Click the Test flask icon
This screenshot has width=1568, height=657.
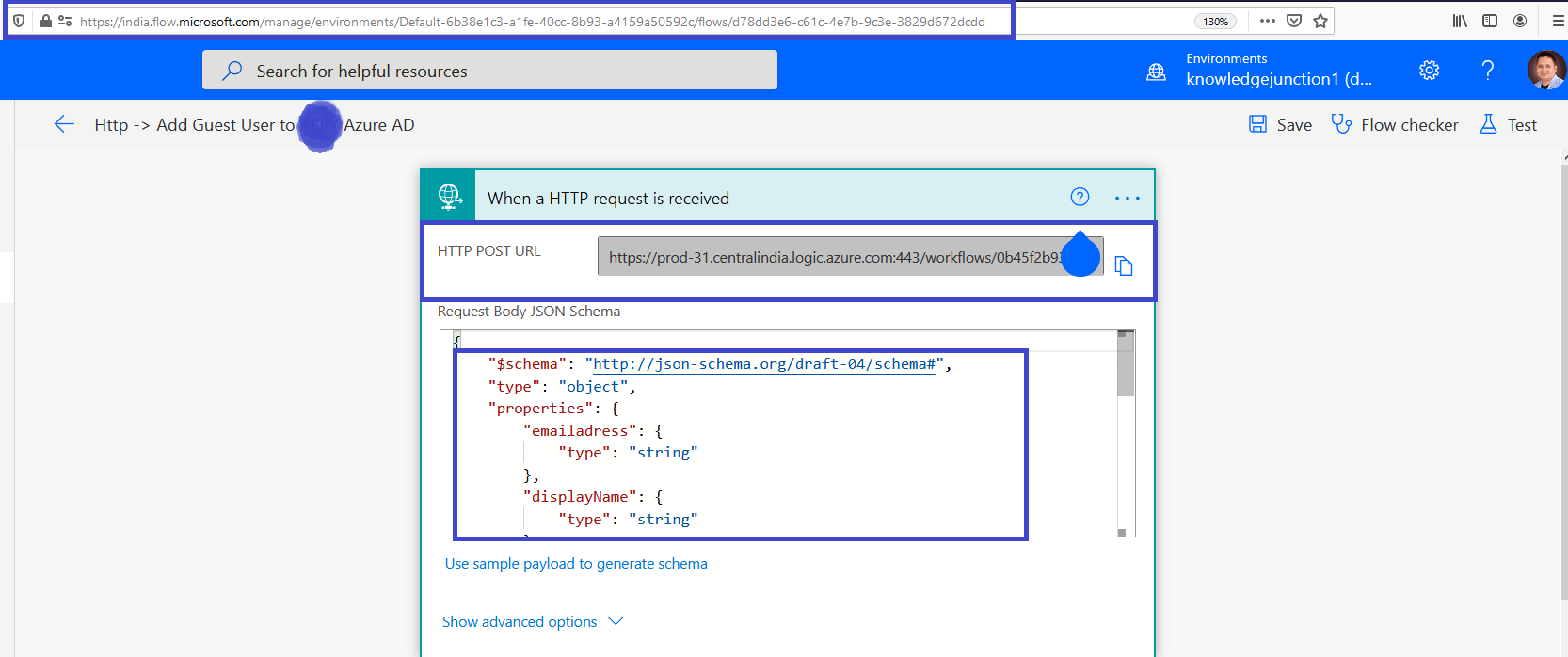click(x=1488, y=124)
